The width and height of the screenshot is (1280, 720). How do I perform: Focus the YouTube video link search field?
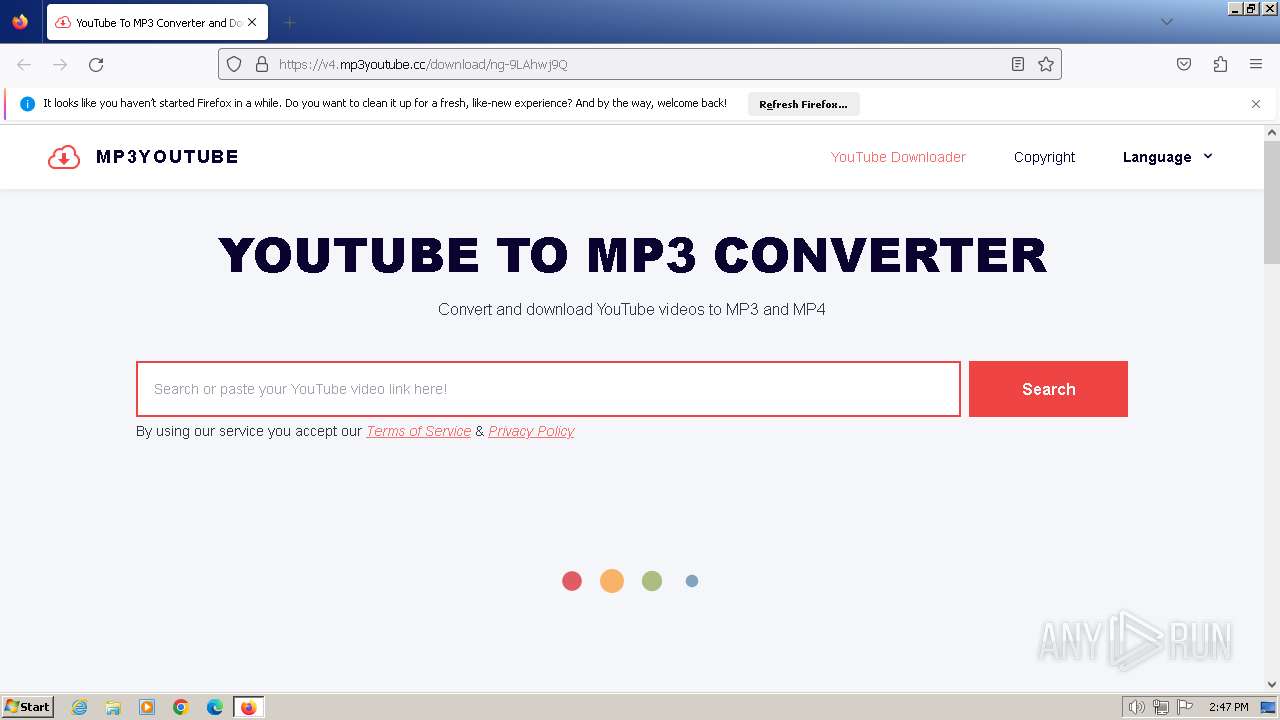pos(548,389)
